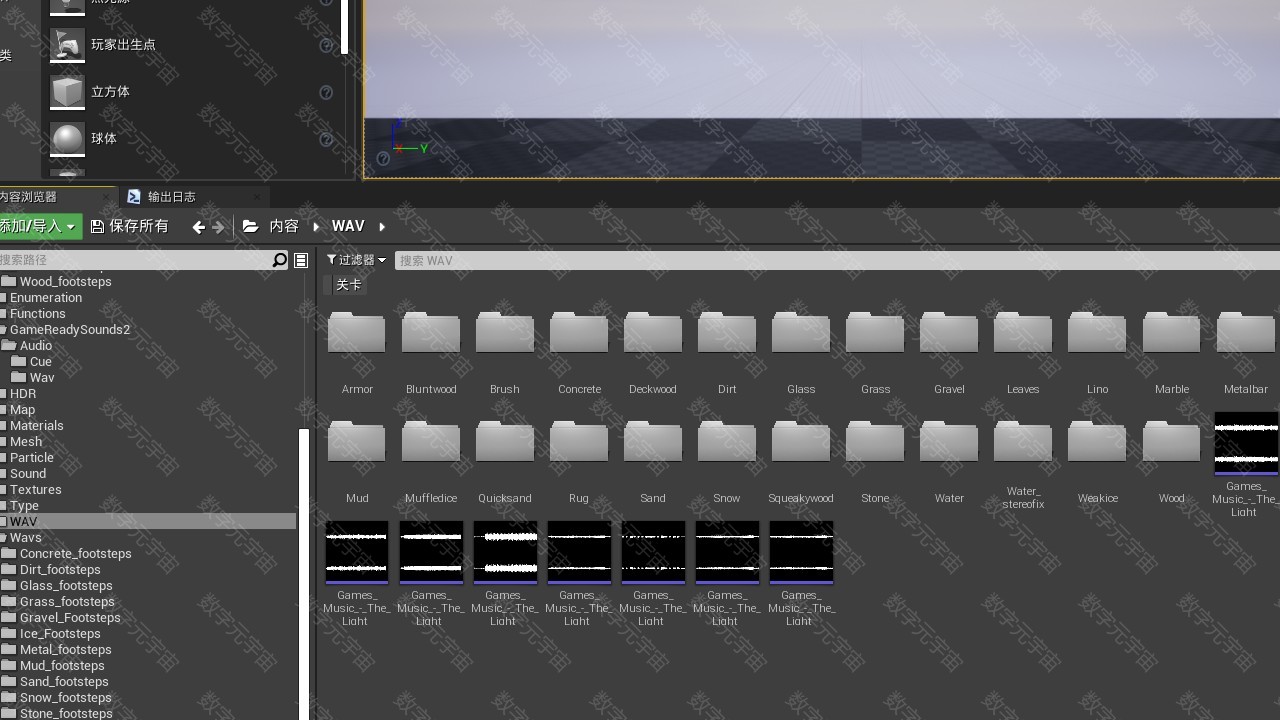Select the Player Start (玩家出生点) actor icon
The width and height of the screenshot is (1280, 720).
pyautogui.click(x=67, y=45)
